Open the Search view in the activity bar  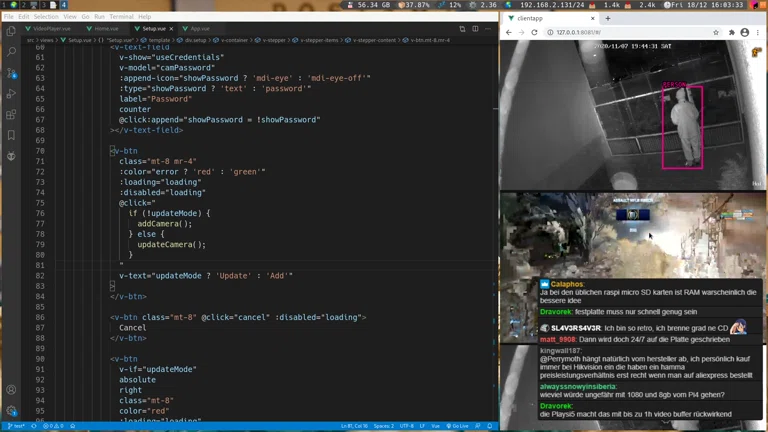tap(11, 52)
